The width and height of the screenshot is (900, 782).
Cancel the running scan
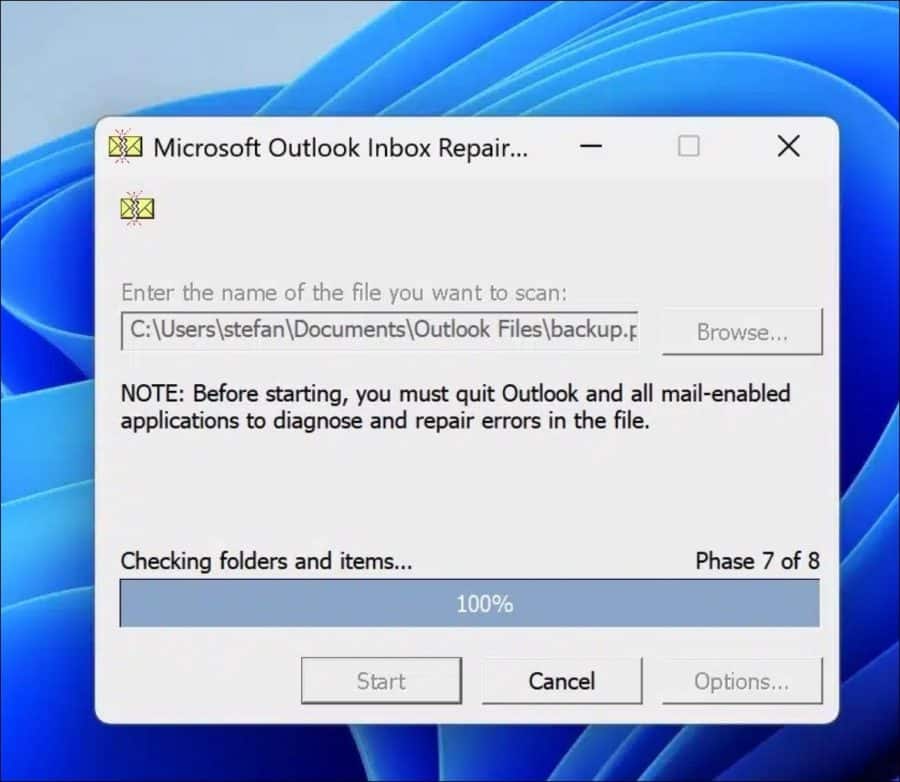pos(561,681)
